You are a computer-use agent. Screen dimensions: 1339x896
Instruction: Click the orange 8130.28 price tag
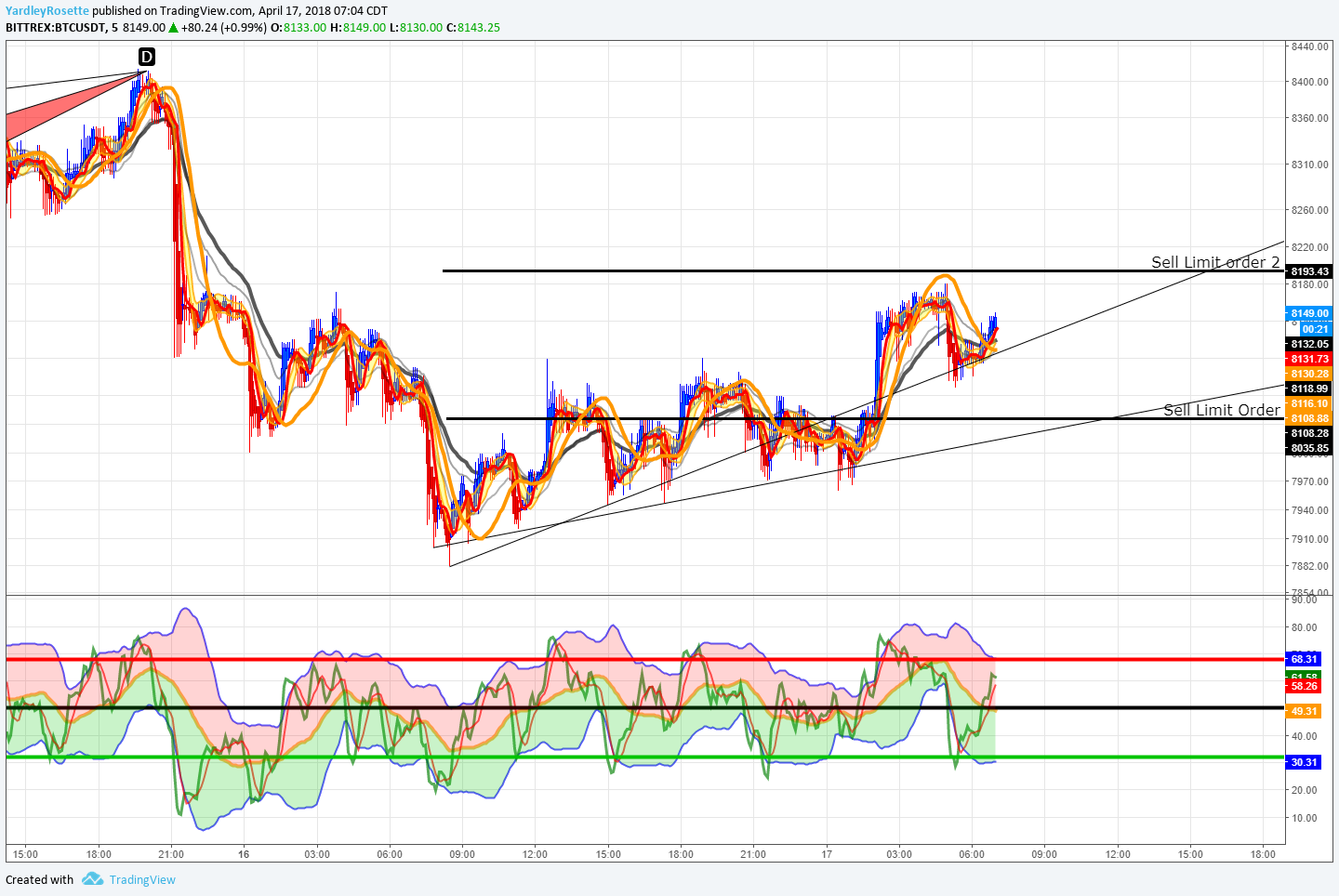coord(1309,374)
